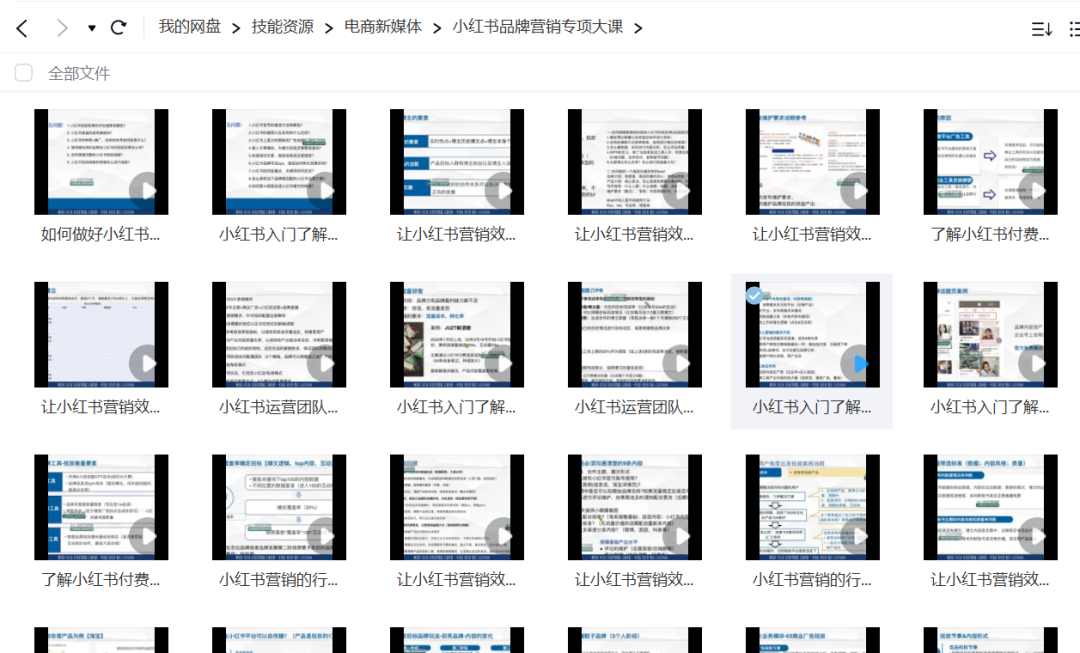Open 小红书入门了解 thumbnail with phone photo collage
1080x653 pixels.
click(x=990, y=335)
